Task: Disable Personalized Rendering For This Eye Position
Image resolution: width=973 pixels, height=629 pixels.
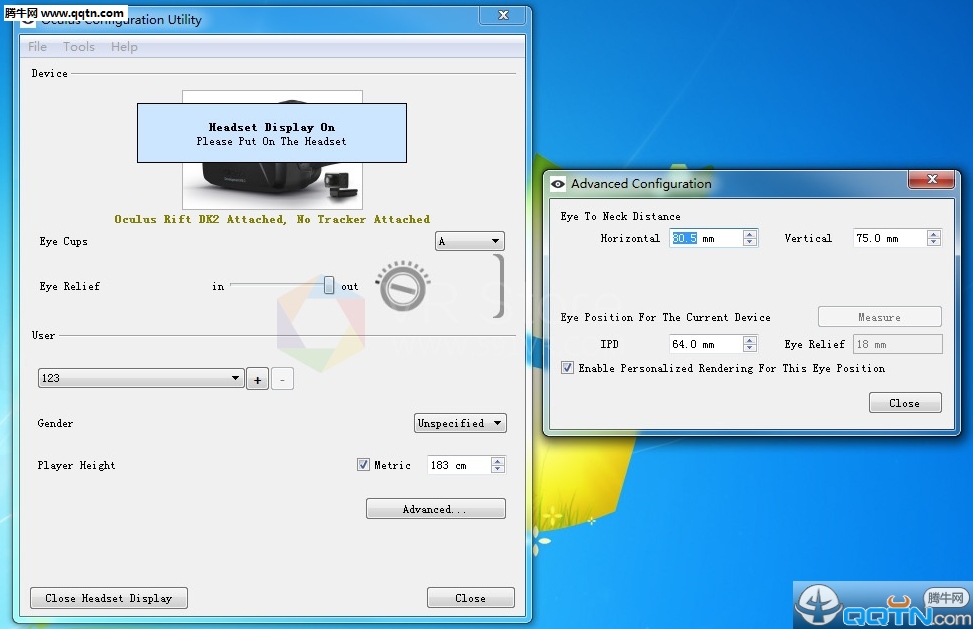Action: 568,368
